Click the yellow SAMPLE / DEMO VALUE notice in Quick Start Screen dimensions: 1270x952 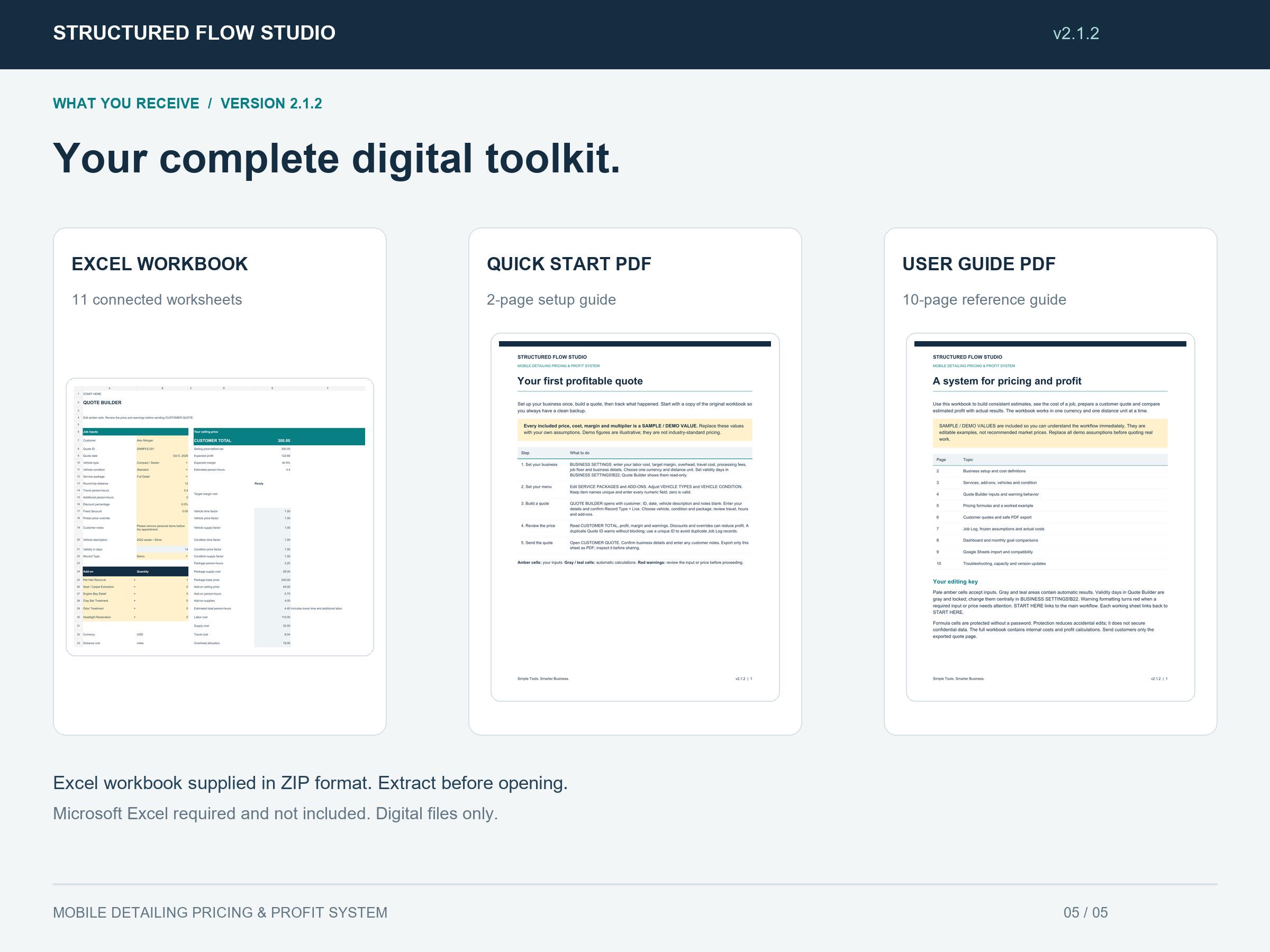635,429
